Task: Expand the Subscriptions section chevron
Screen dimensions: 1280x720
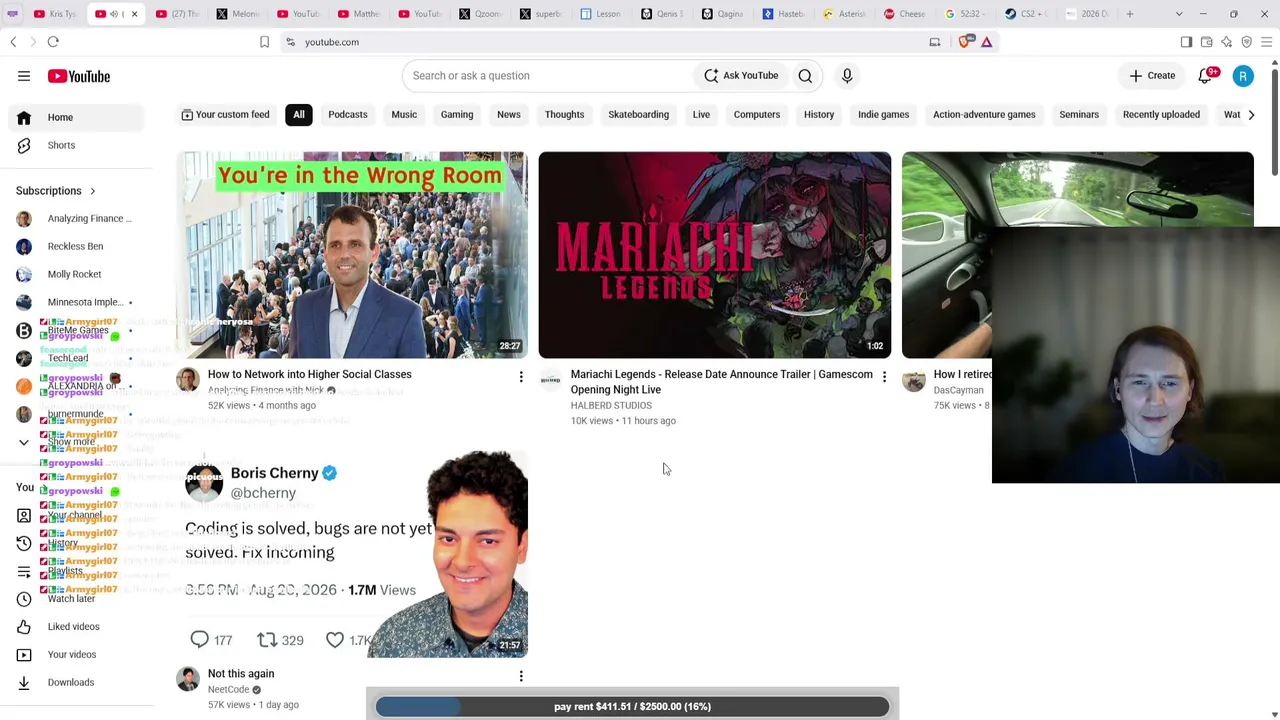Action: (93, 191)
